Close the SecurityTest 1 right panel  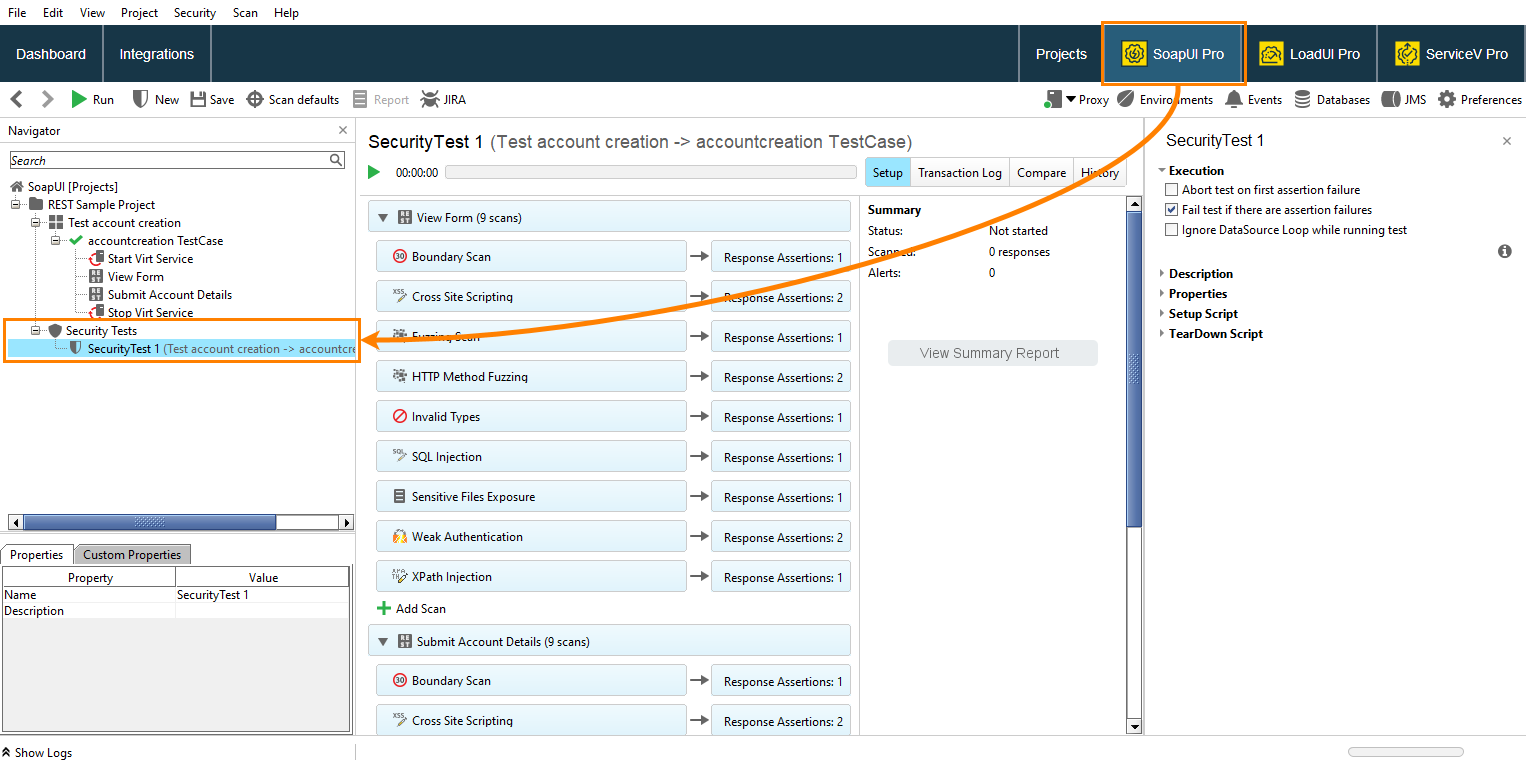[x=1507, y=141]
